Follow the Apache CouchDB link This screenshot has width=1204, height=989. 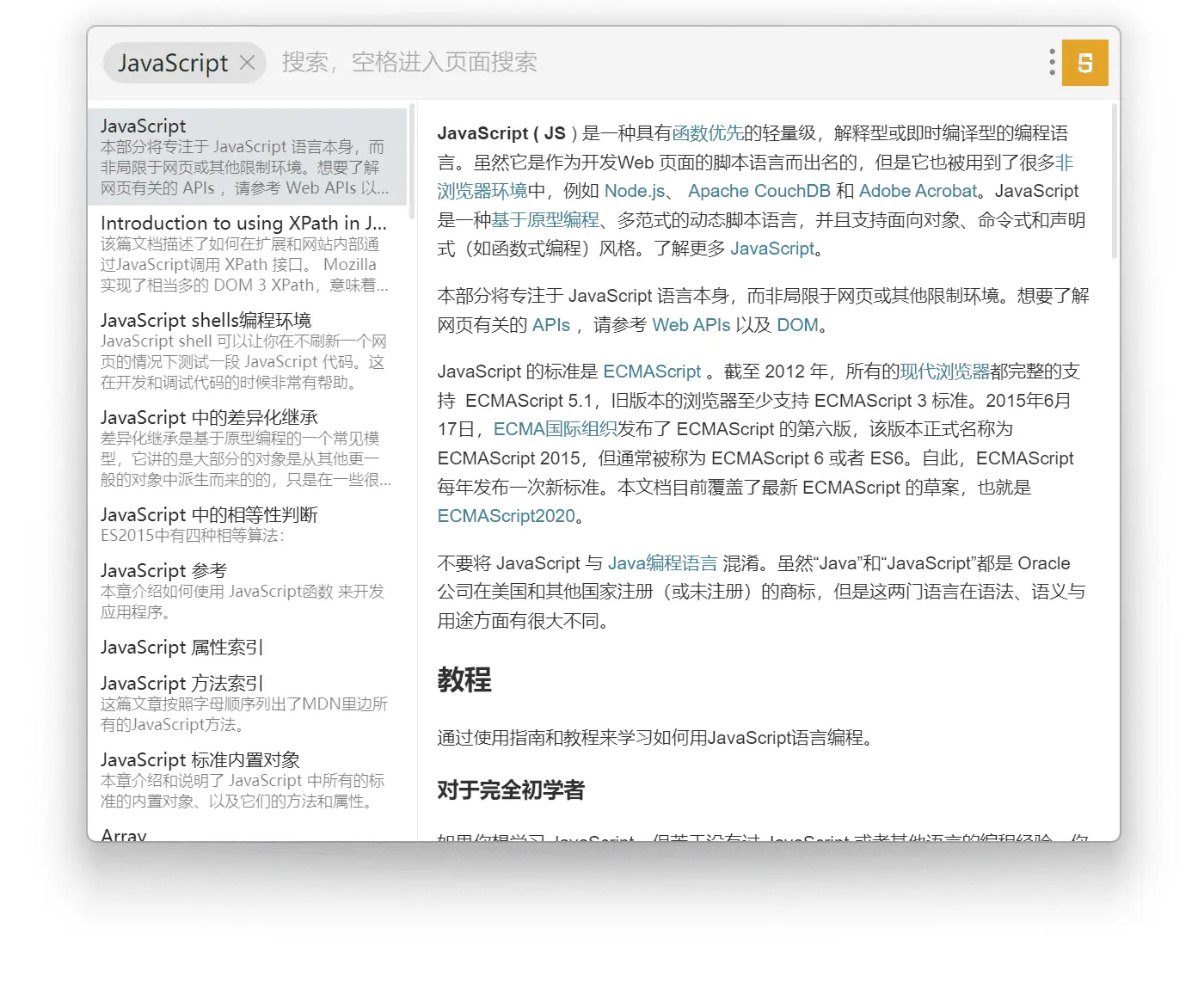click(x=759, y=191)
